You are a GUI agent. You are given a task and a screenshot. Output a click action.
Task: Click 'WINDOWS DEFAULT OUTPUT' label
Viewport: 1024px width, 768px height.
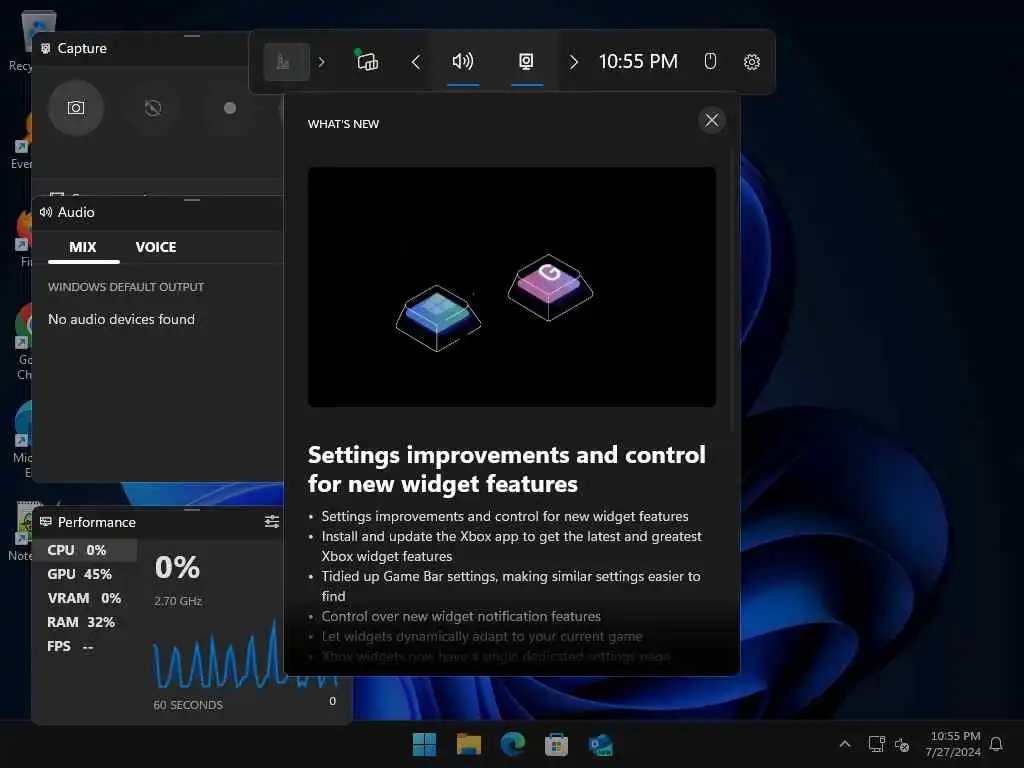click(126, 287)
